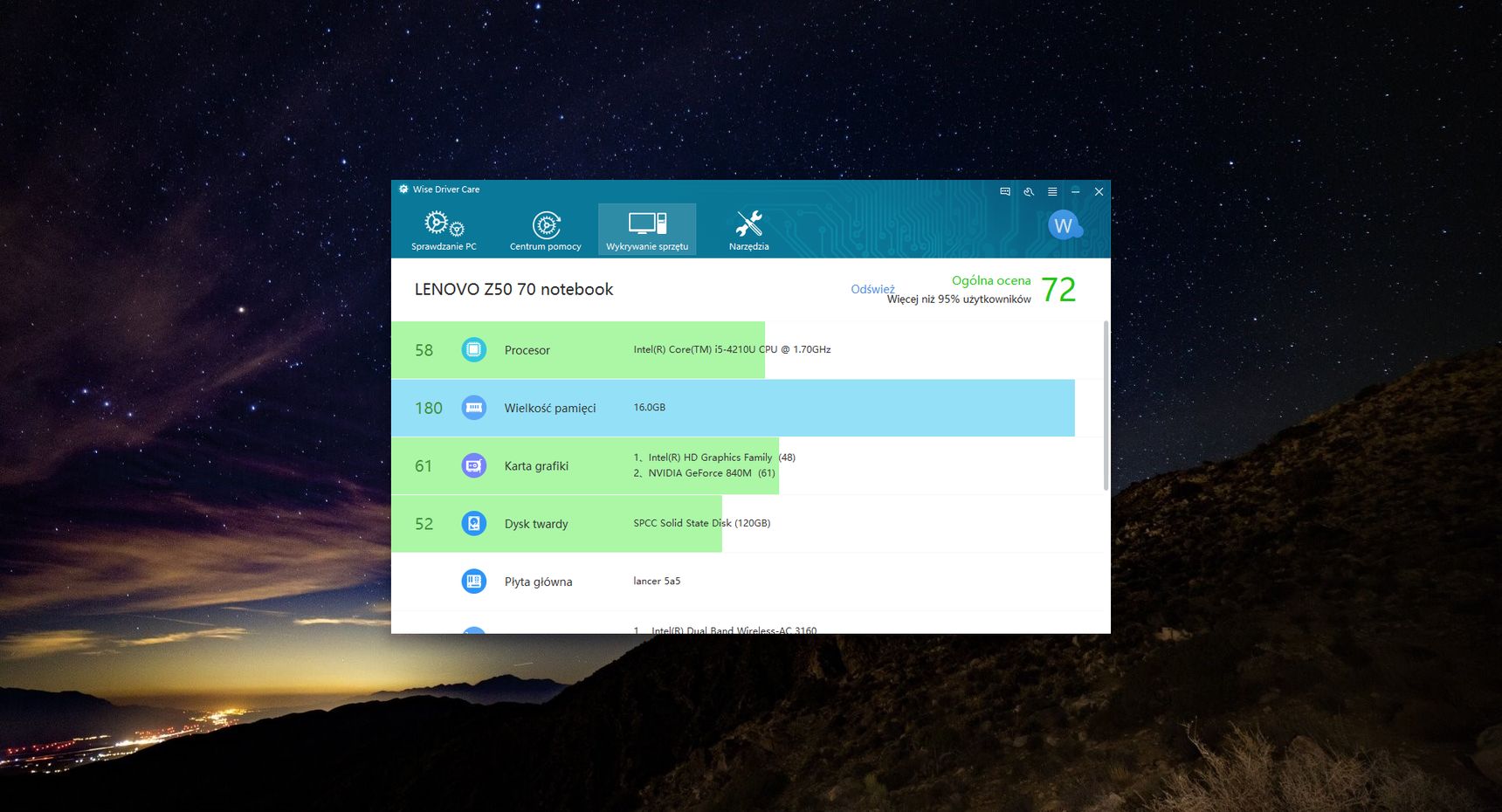This screenshot has height=812, width=1502.
Task: Open the hamburger menu icon
Action: (1052, 191)
